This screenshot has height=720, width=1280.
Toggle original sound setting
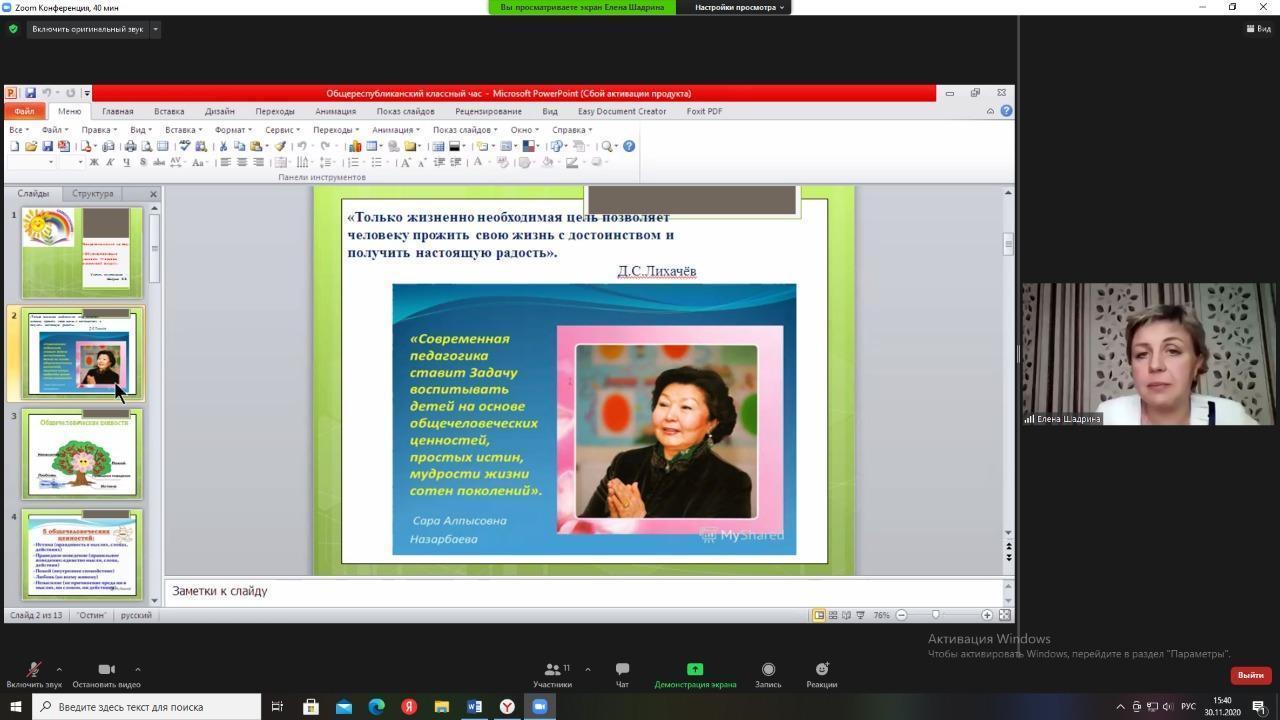click(87, 29)
